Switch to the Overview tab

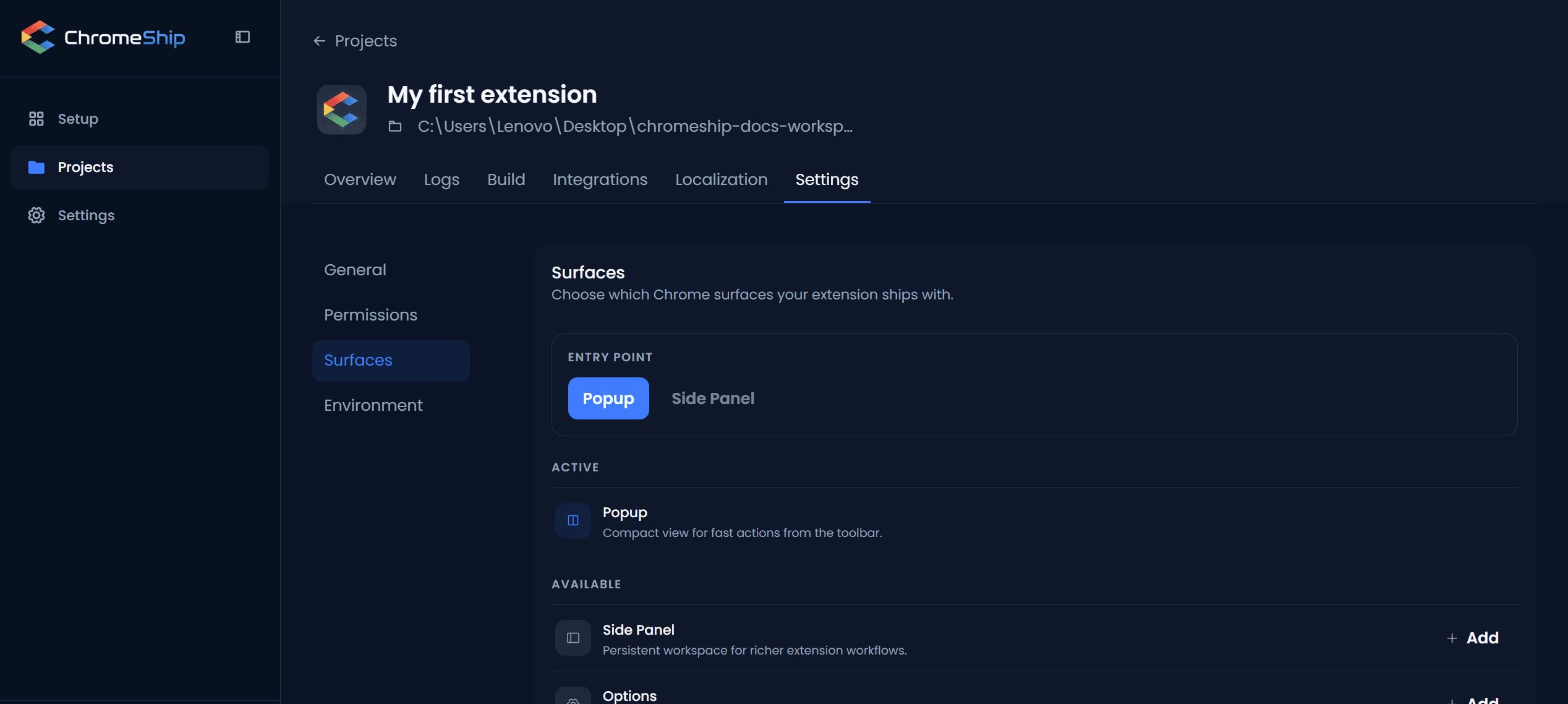pyautogui.click(x=360, y=179)
